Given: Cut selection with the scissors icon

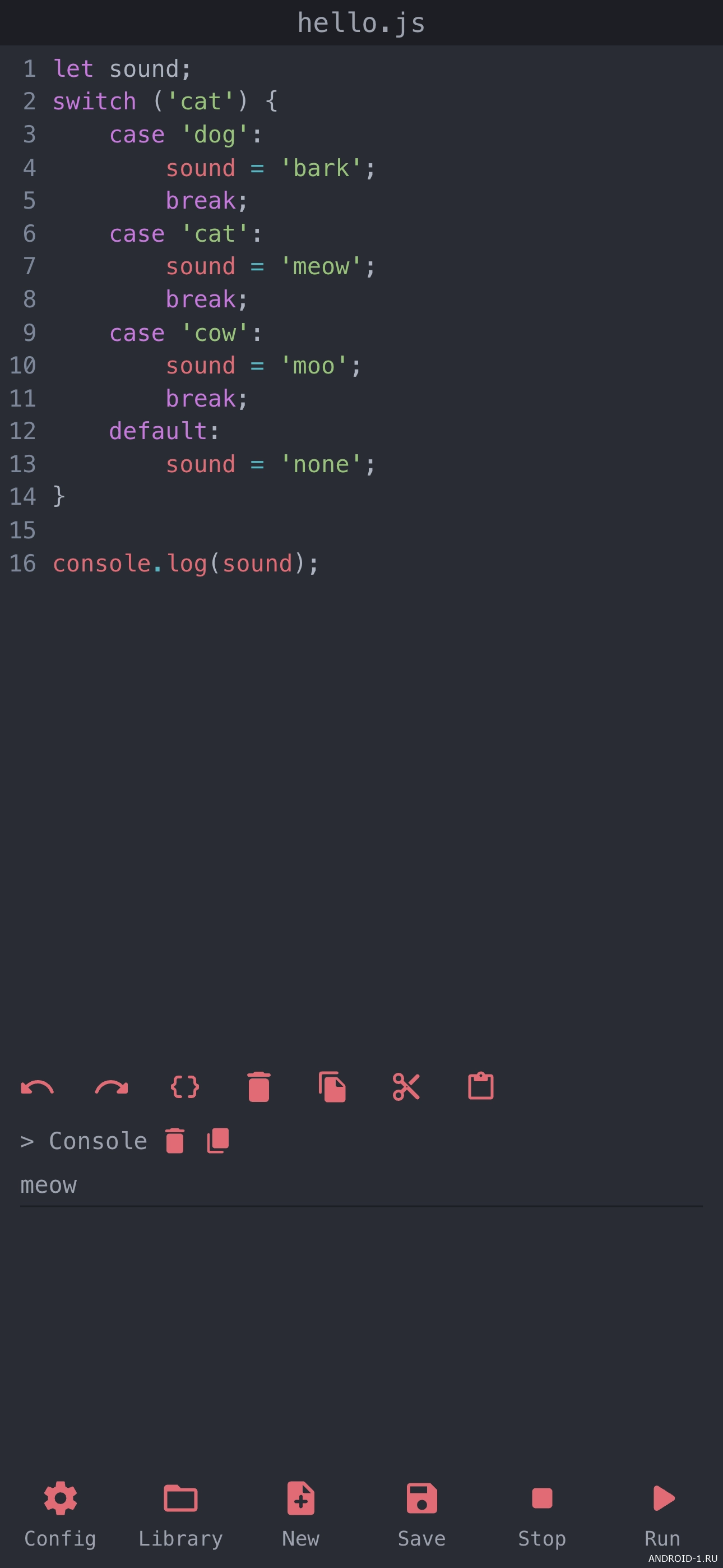Looking at the screenshot, I should [x=406, y=1086].
